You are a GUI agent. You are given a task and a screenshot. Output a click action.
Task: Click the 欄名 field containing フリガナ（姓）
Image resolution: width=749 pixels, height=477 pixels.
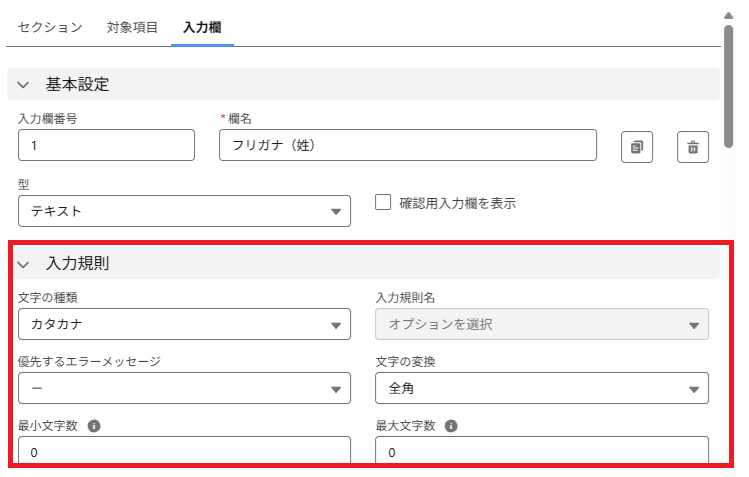pos(407,146)
